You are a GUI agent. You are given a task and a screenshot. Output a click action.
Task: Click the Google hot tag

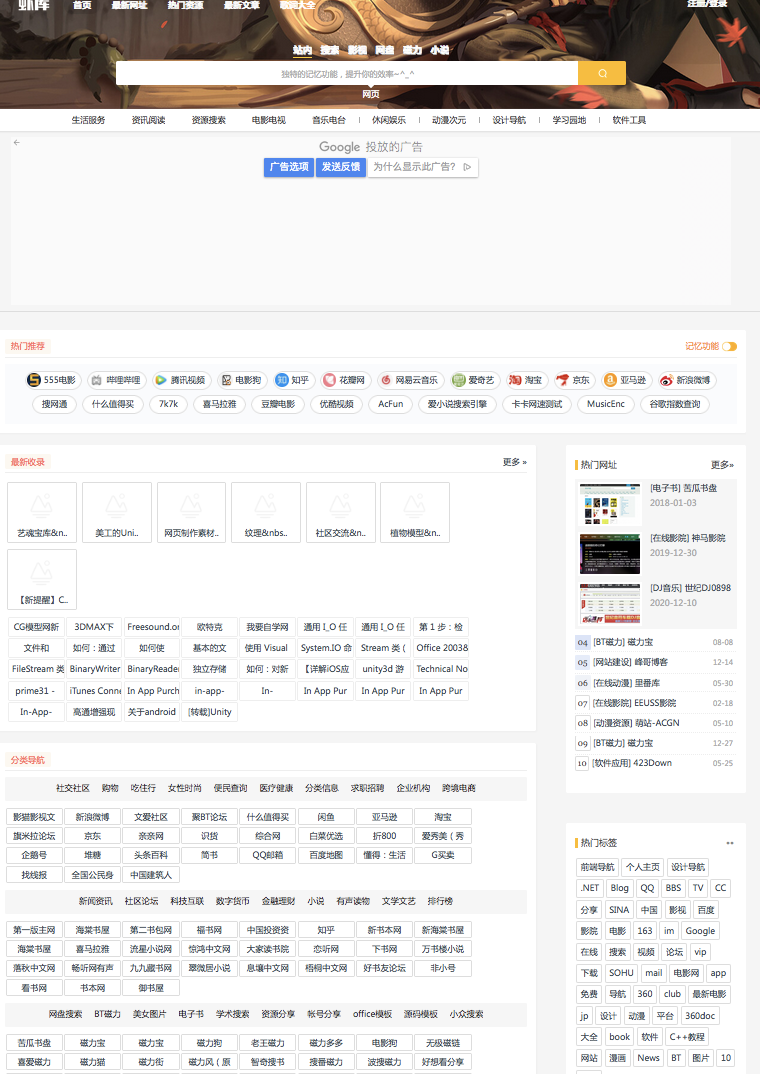[x=700, y=931]
